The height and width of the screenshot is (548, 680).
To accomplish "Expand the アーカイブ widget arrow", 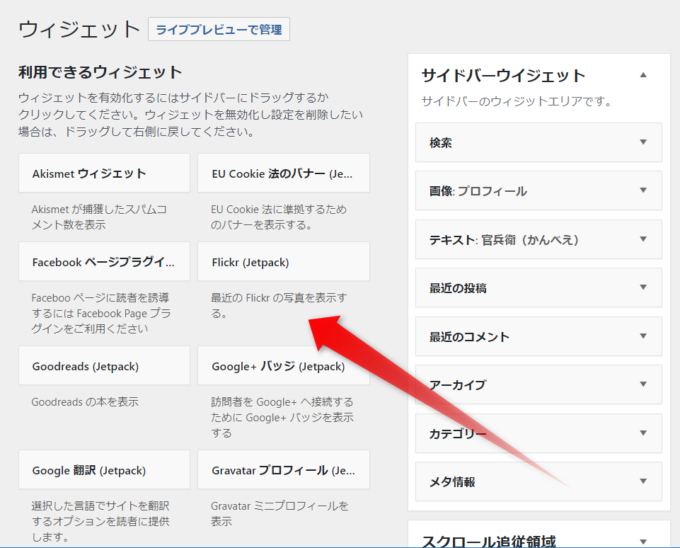I will [x=643, y=385].
